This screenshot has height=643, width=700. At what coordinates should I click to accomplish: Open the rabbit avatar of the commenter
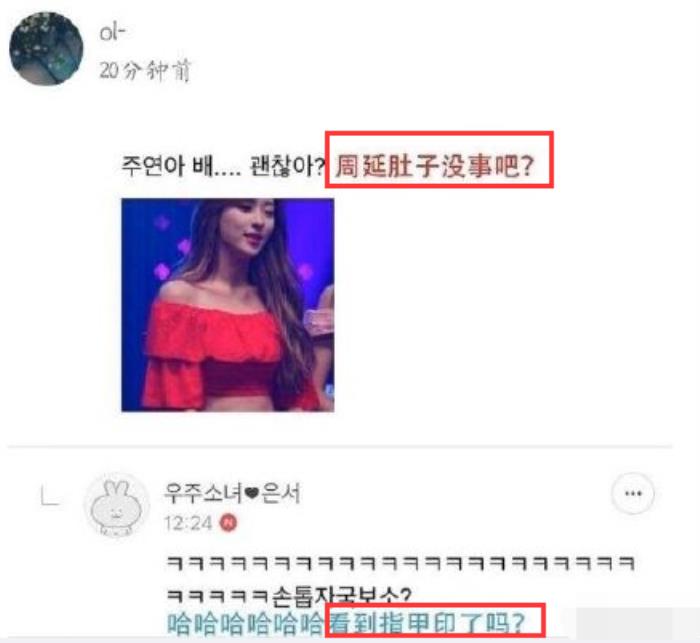pyautogui.click(x=117, y=505)
